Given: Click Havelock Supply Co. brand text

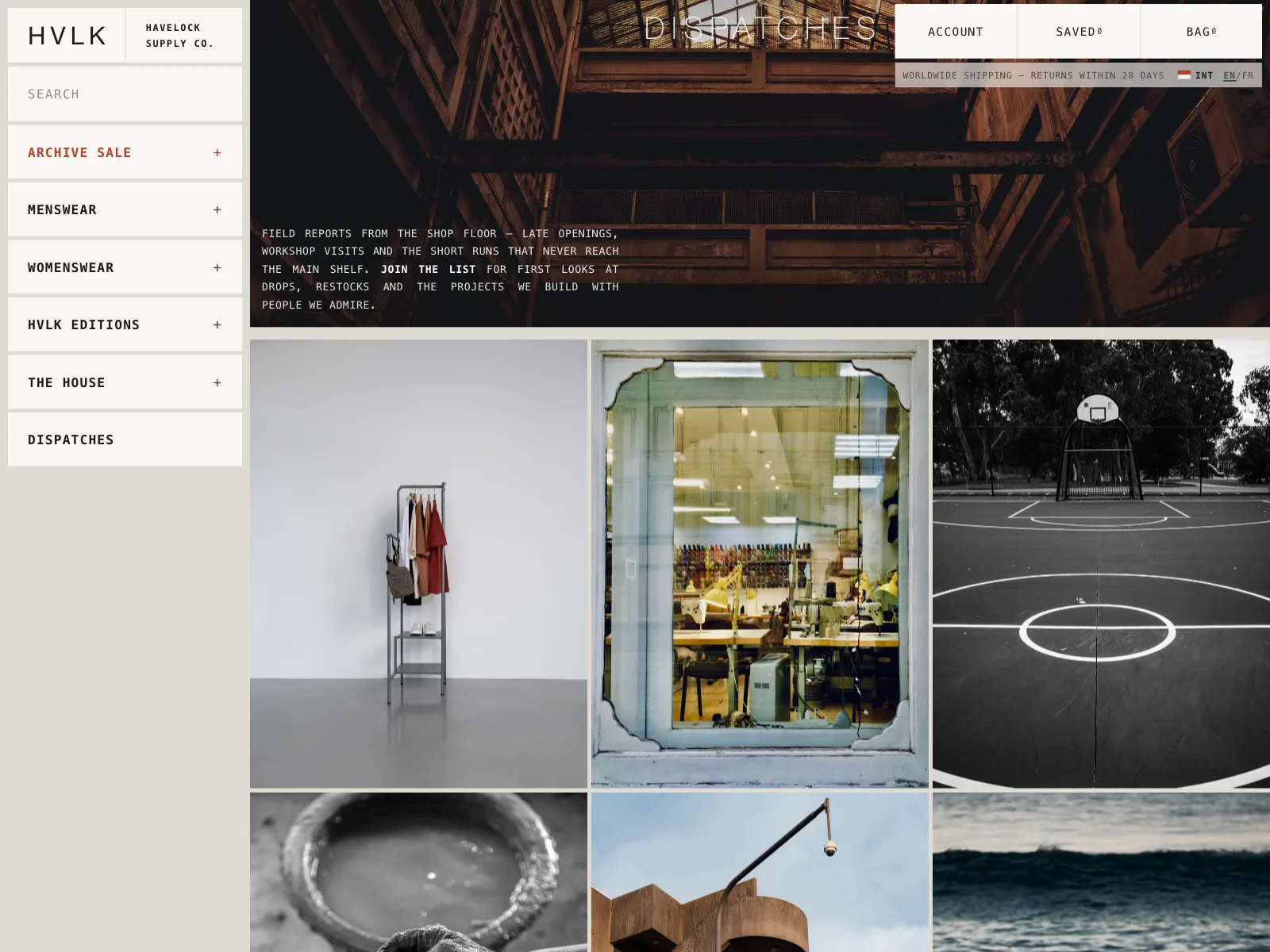Looking at the screenshot, I should pyautogui.click(x=179, y=36).
